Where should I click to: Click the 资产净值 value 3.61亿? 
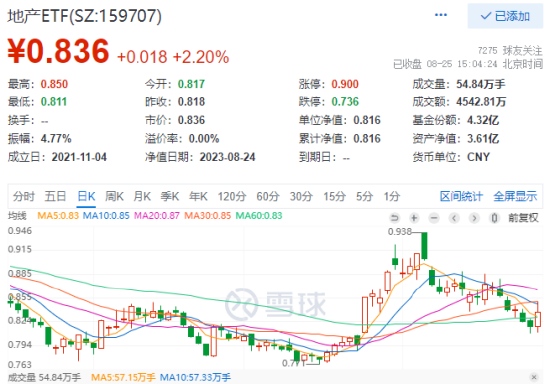483,139
